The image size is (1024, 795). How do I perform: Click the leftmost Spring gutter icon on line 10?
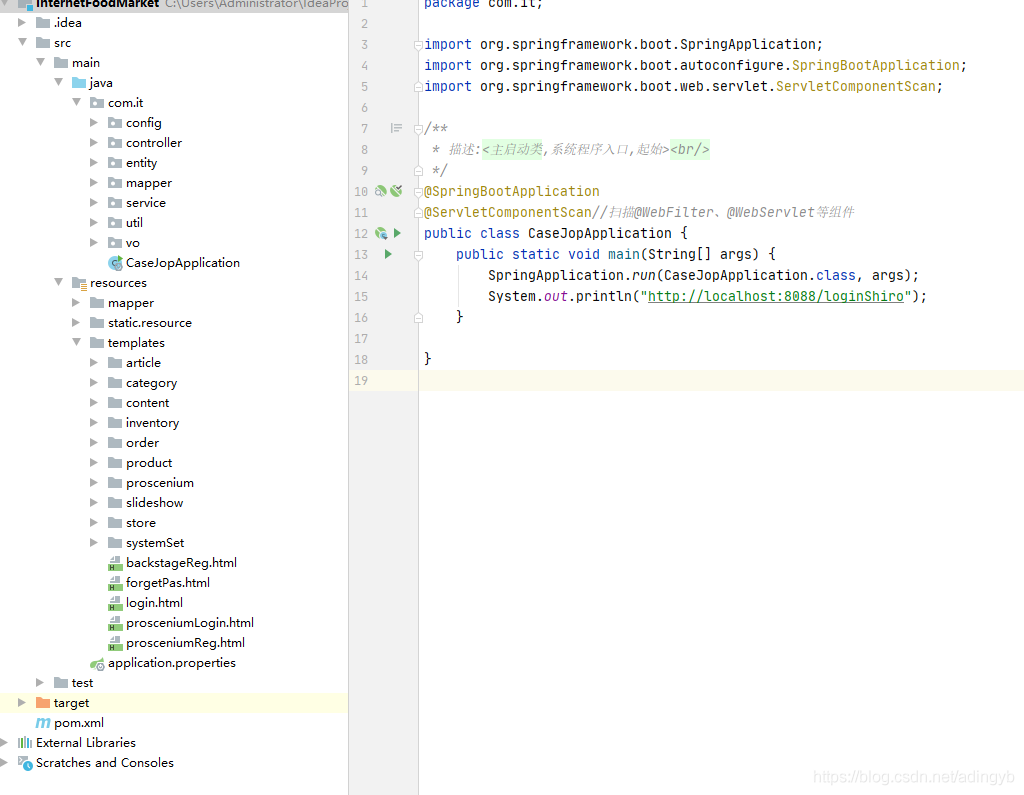point(380,191)
